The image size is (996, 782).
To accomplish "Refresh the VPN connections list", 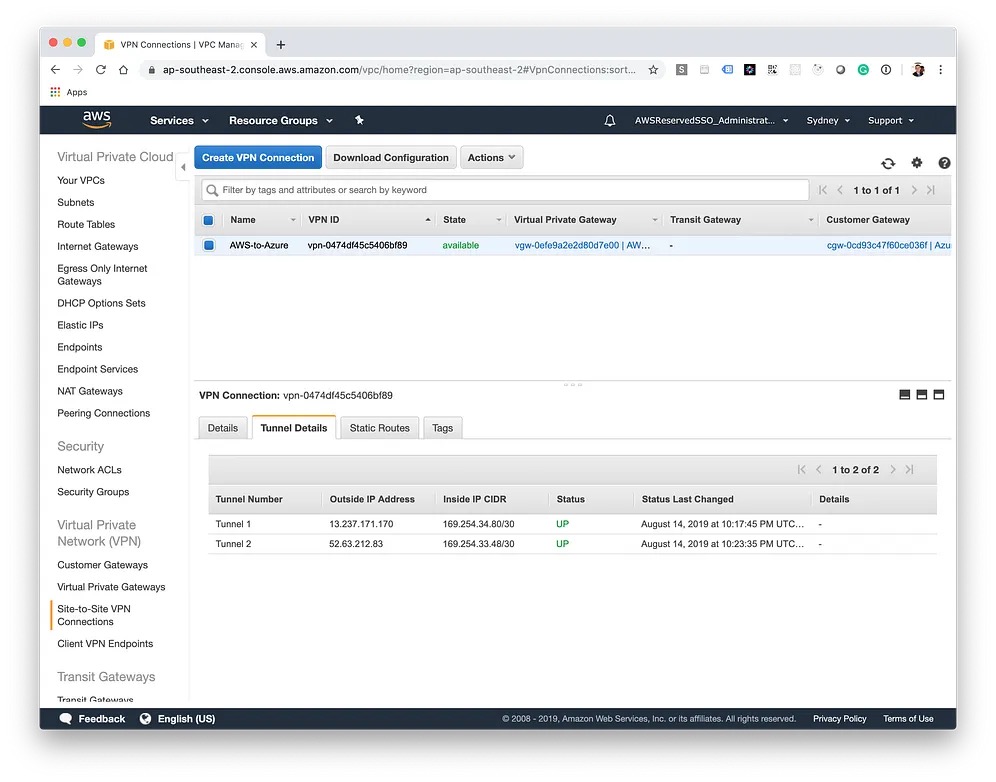I will 888,163.
